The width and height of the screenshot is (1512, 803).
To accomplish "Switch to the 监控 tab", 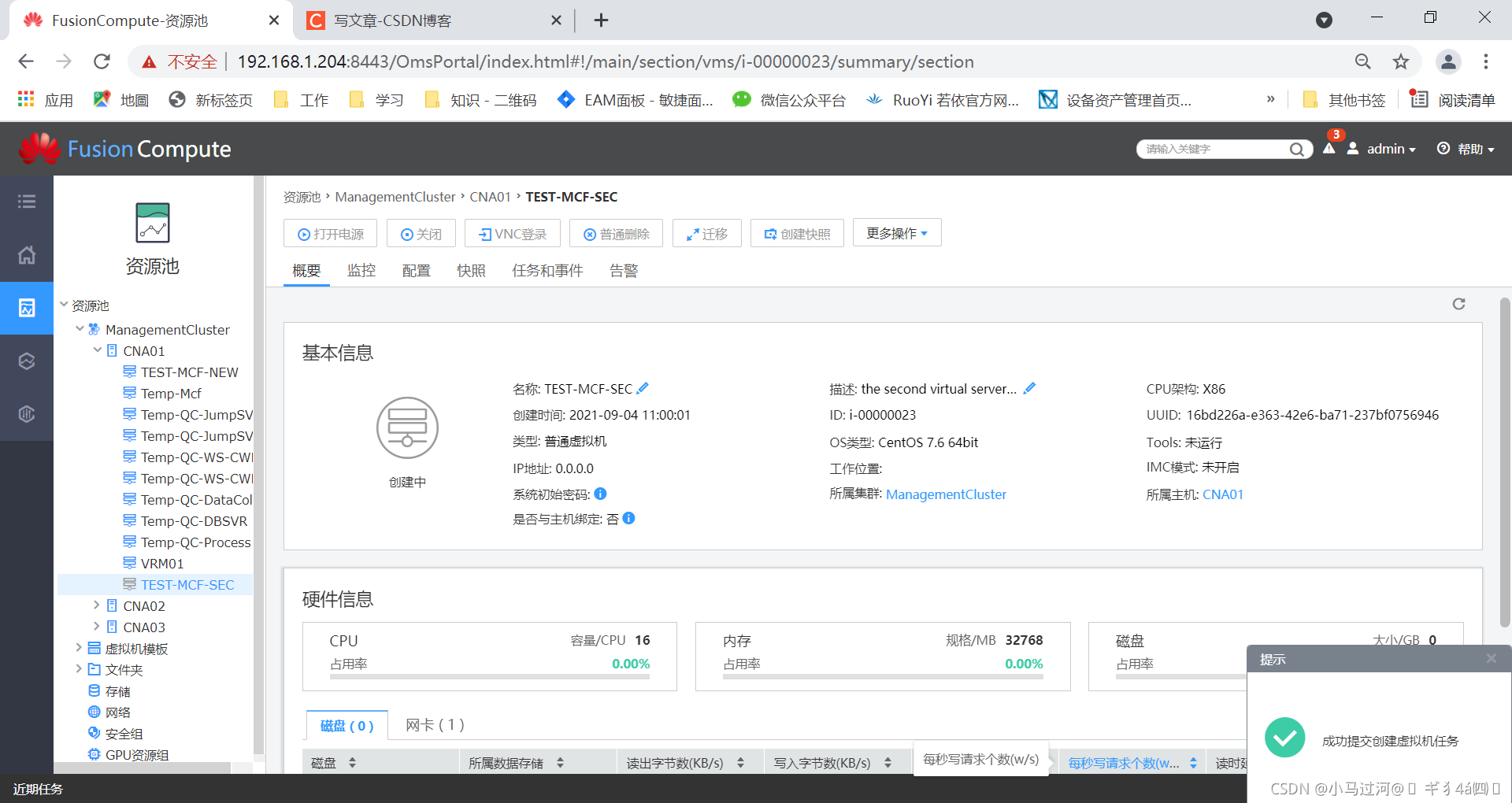I will pyautogui.click(x=361, y=270).
